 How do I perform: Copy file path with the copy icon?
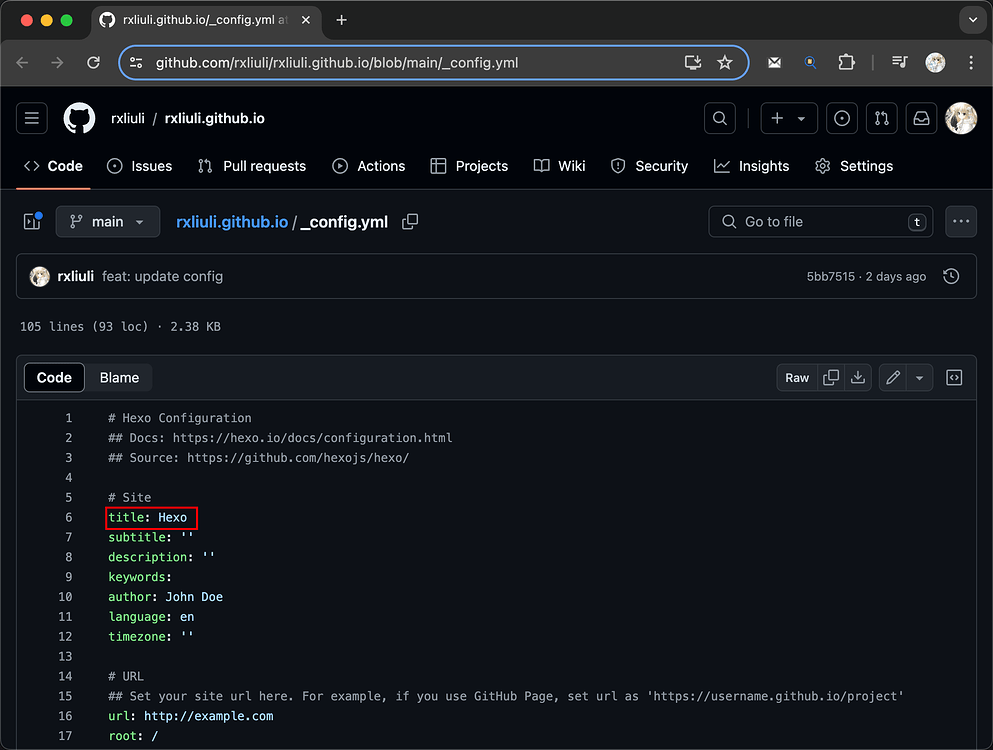point(410,222)
